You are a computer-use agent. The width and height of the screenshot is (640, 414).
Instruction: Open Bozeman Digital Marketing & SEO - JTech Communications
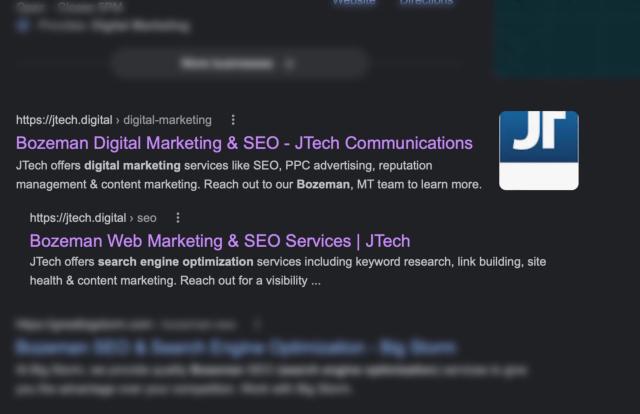(x=244, y=143)
